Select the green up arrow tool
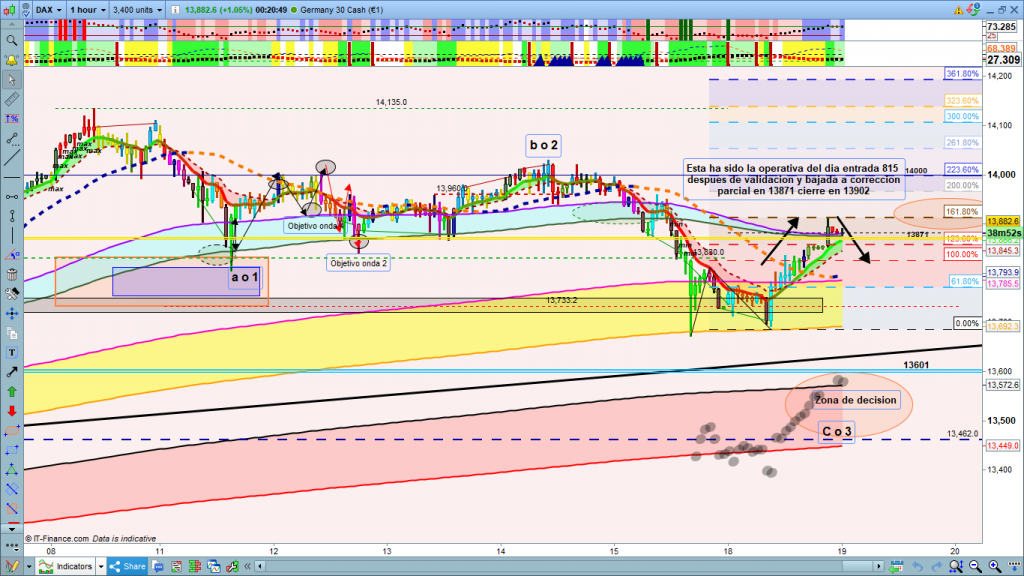The image size is (1024, 576). point(11,390)
